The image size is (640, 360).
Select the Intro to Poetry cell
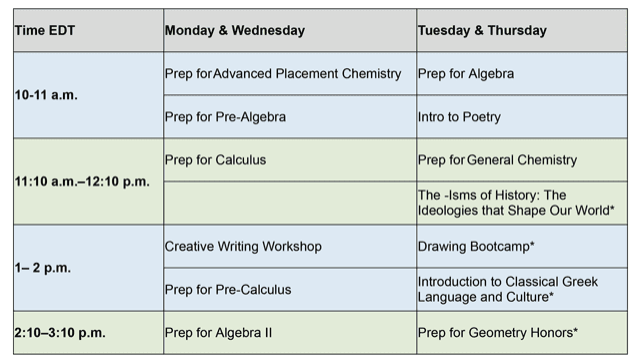pyautogui.click(x=522, y=117)
